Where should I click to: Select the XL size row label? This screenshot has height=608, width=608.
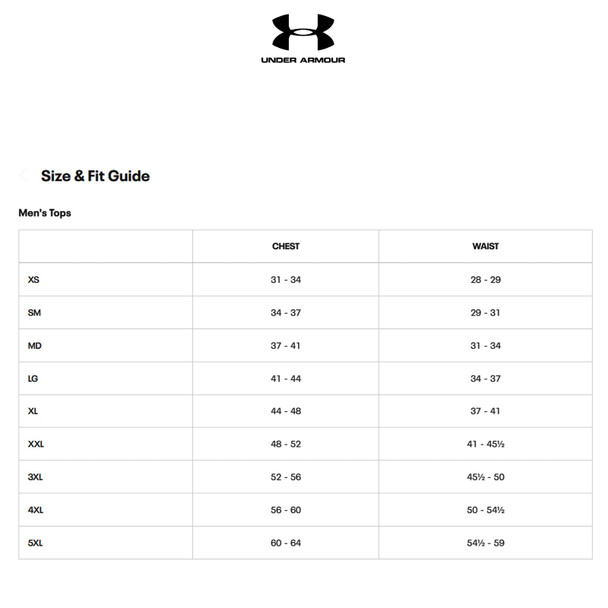pos(33,411)
